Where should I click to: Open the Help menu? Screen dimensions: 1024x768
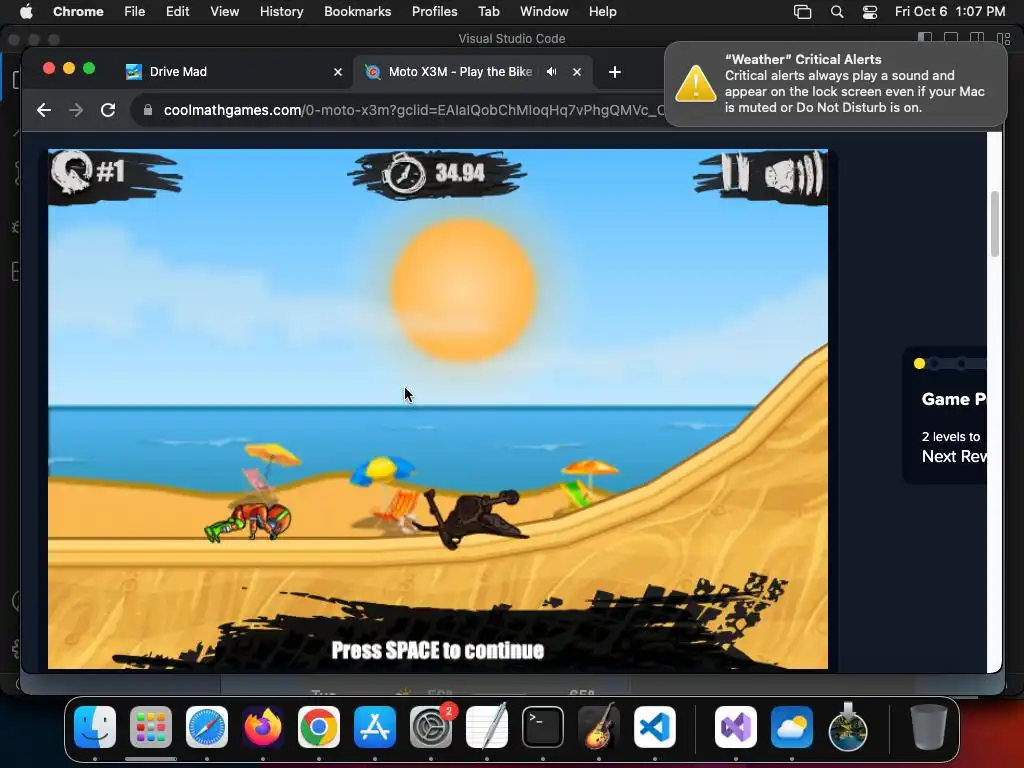602,12
